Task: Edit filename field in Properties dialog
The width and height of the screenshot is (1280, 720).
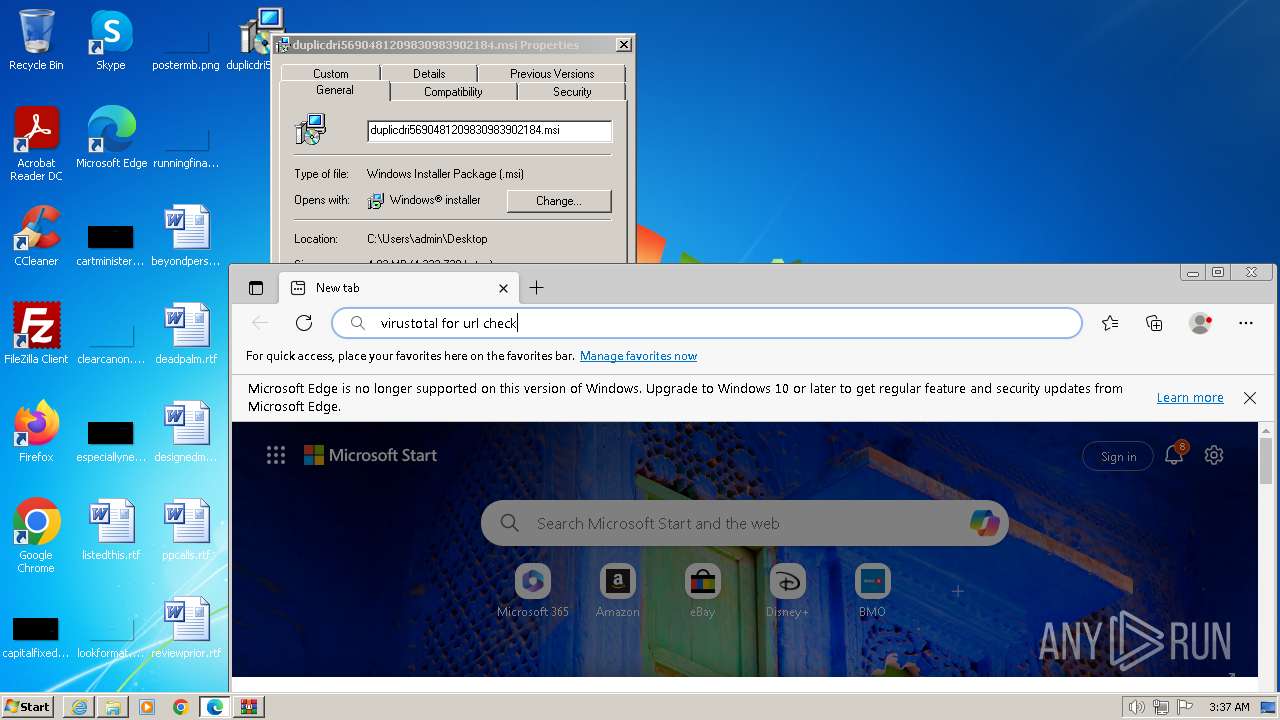Action: [x=489, y=130]
